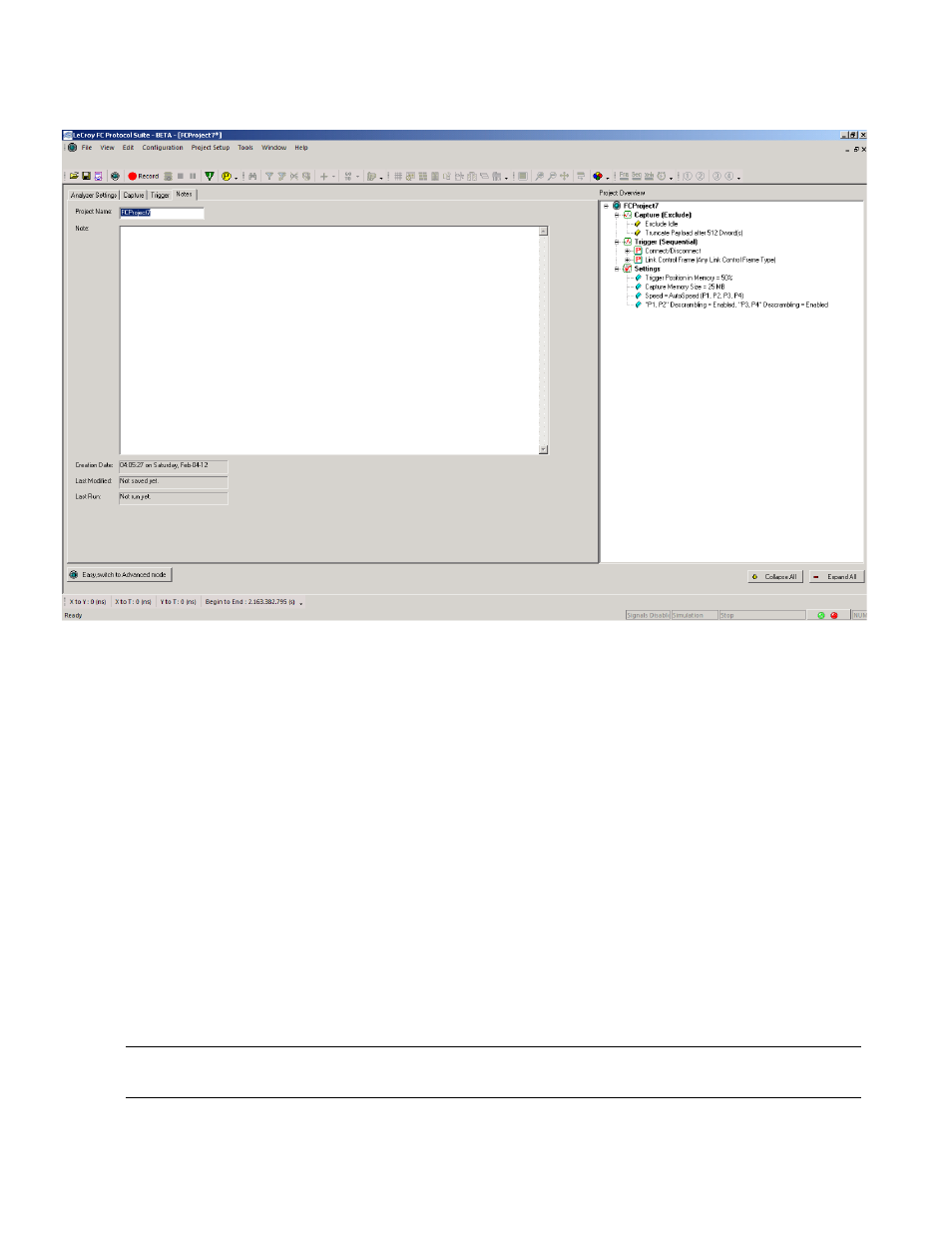Select Trigger Position in Memory = 50% item
Screen dimensions: 952x1233
click(689, 278)
